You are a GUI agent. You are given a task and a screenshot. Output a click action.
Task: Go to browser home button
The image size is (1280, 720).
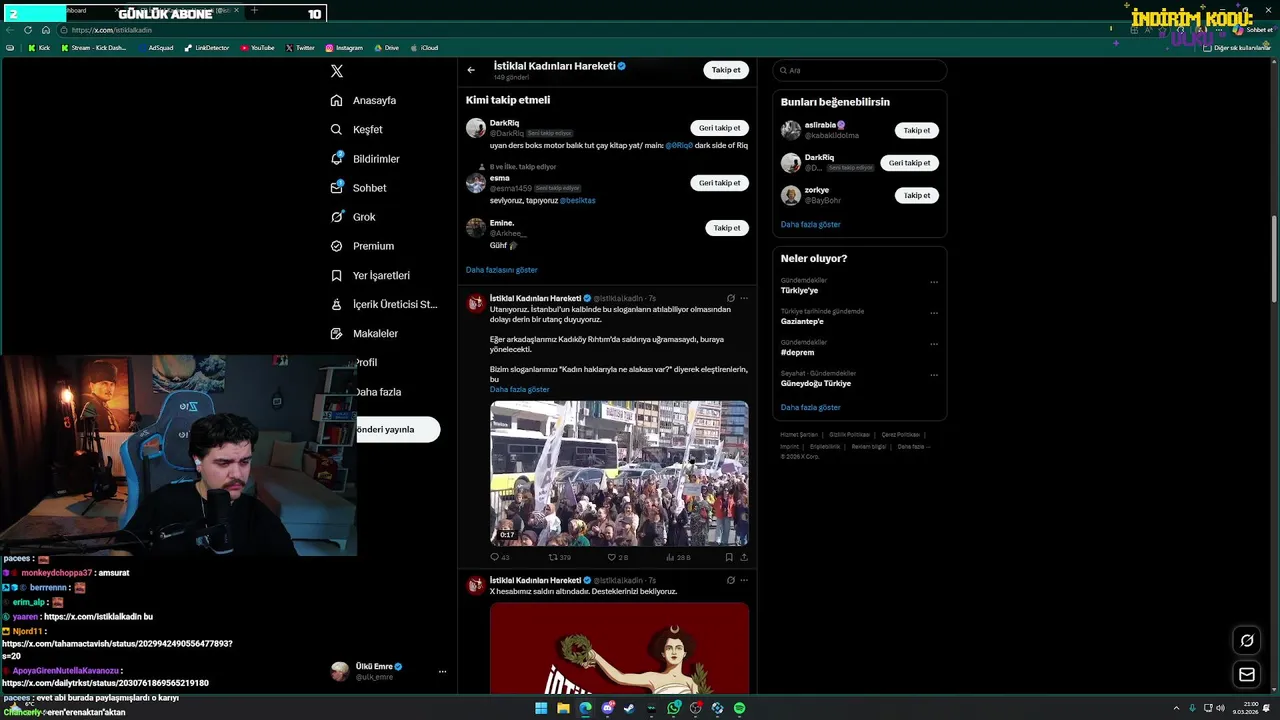click(45, 30)
